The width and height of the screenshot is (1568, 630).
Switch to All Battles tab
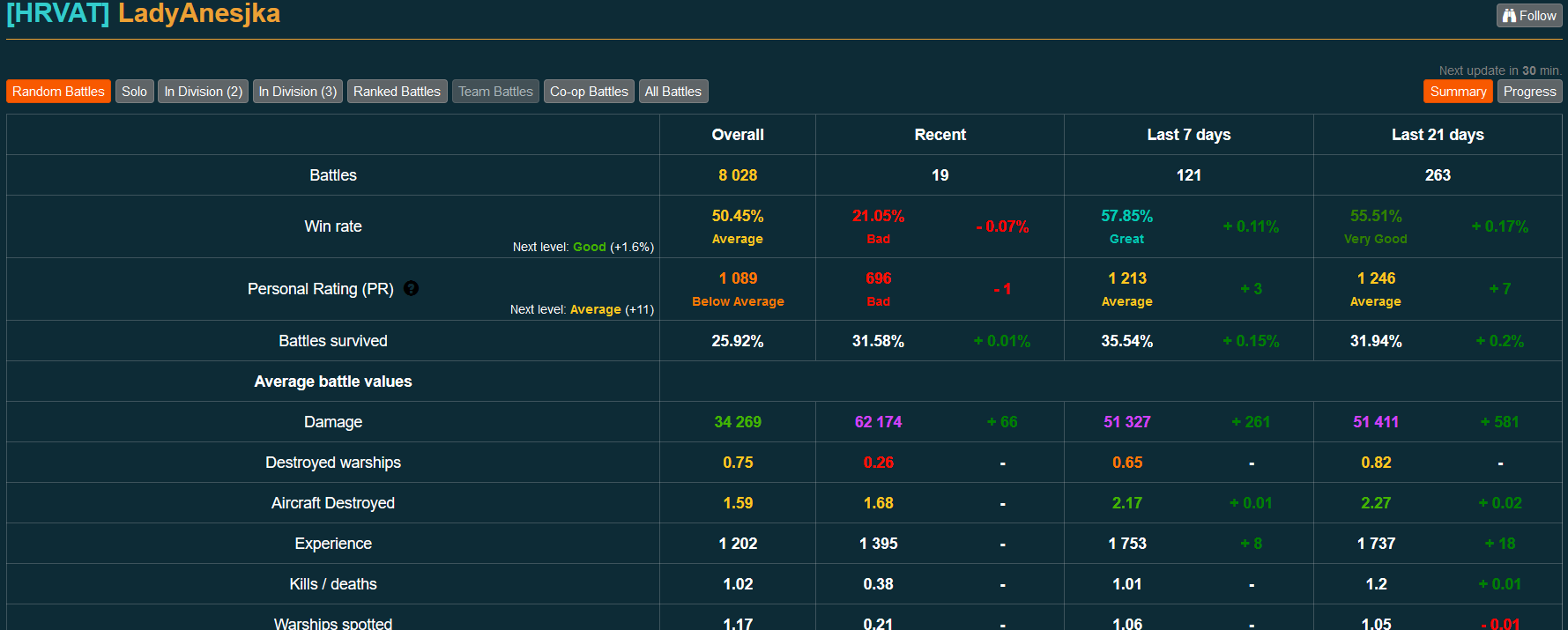pos(673,92)
